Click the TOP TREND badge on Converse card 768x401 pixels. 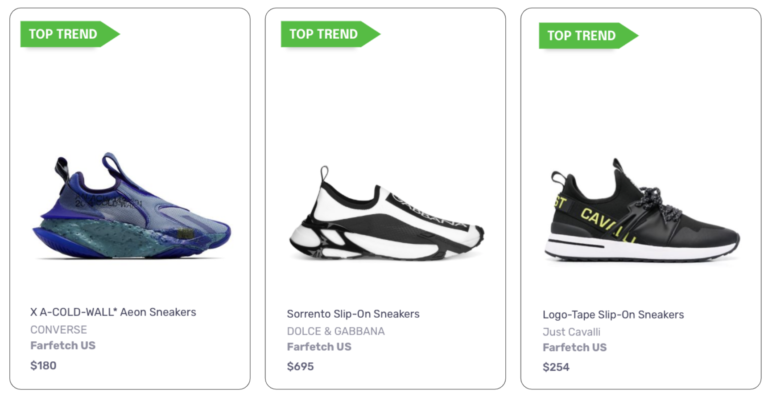point(66,34)
